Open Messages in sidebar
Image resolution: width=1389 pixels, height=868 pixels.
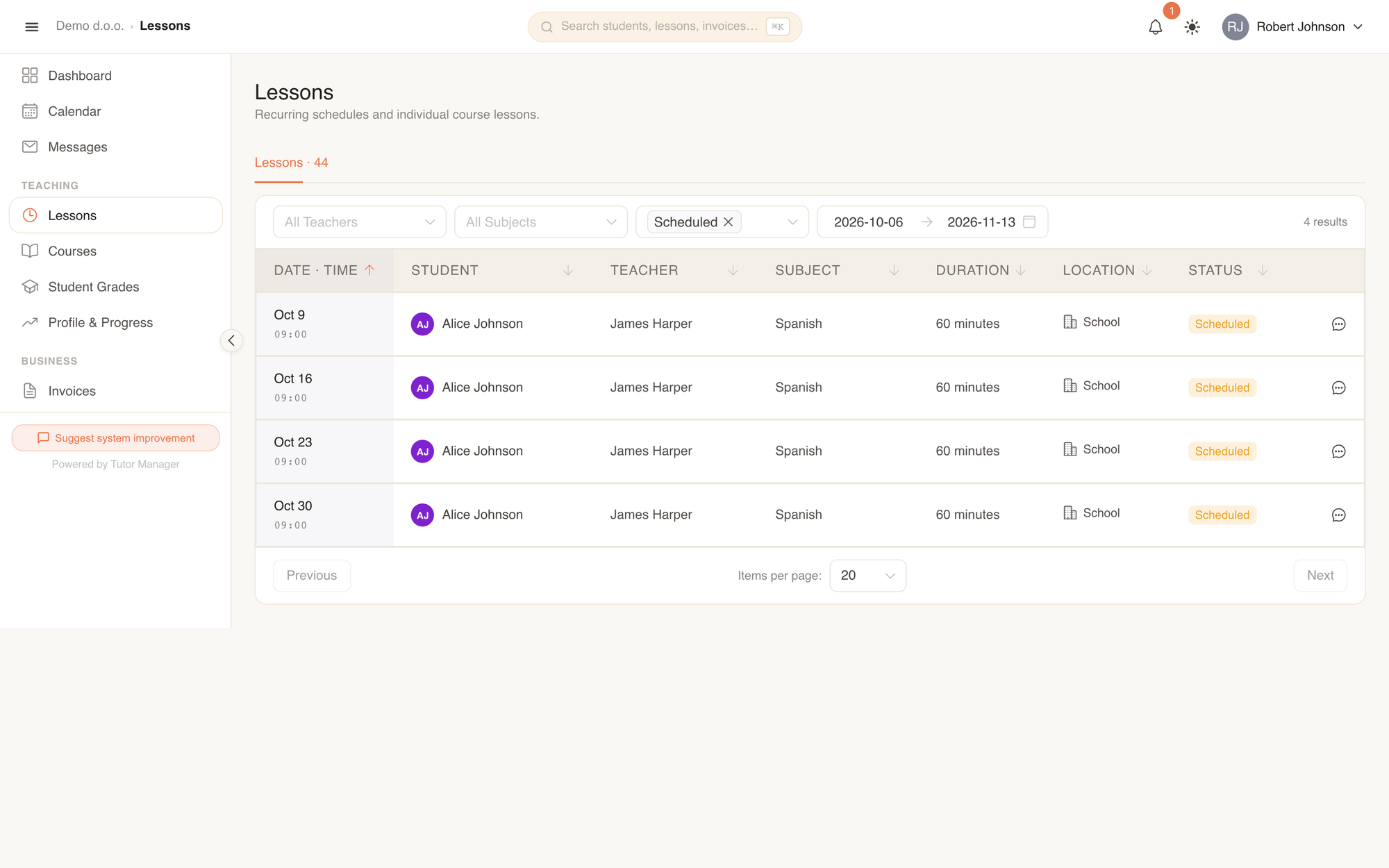click(115, 147)
